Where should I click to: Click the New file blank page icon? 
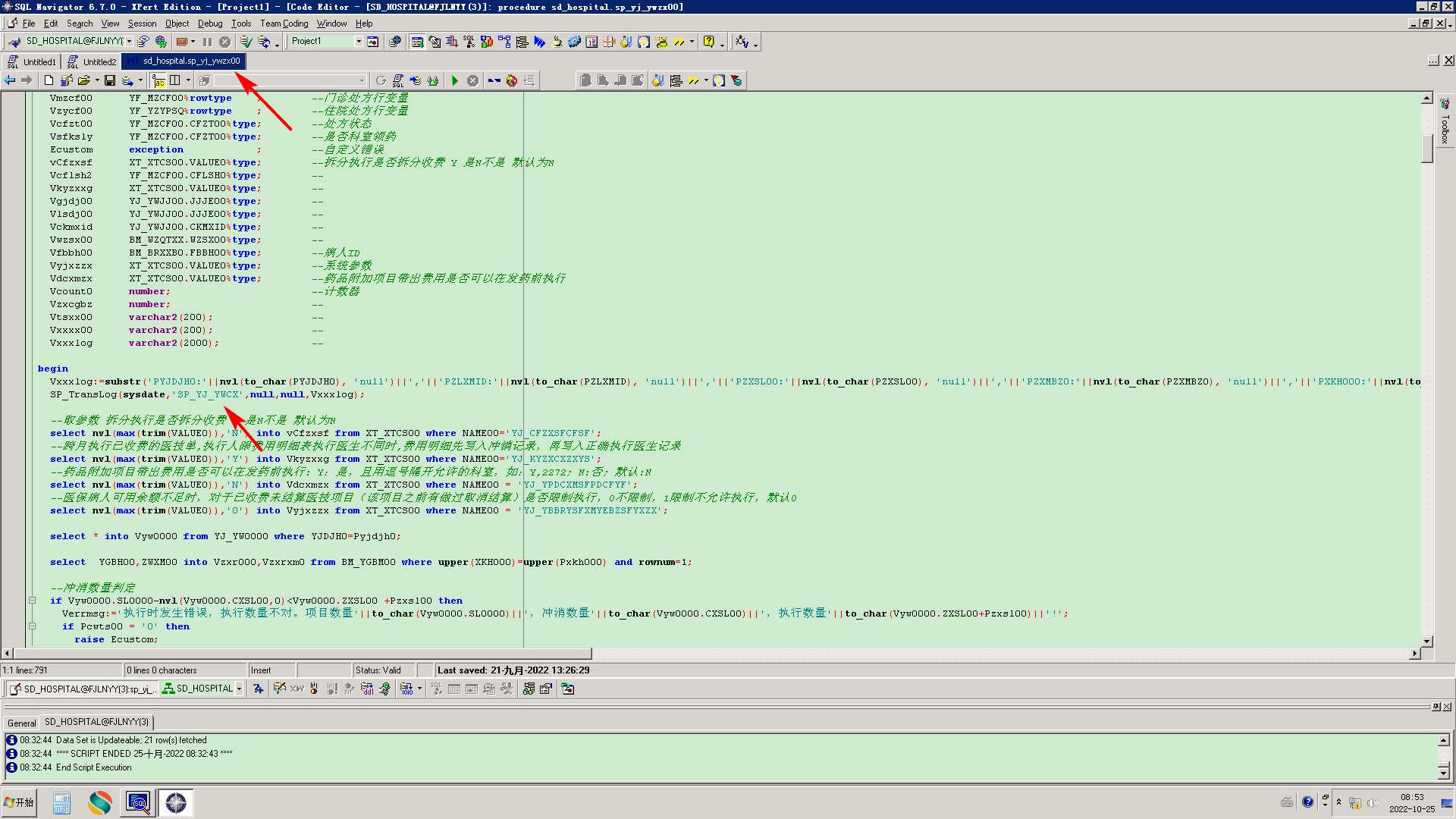(49, 80)
